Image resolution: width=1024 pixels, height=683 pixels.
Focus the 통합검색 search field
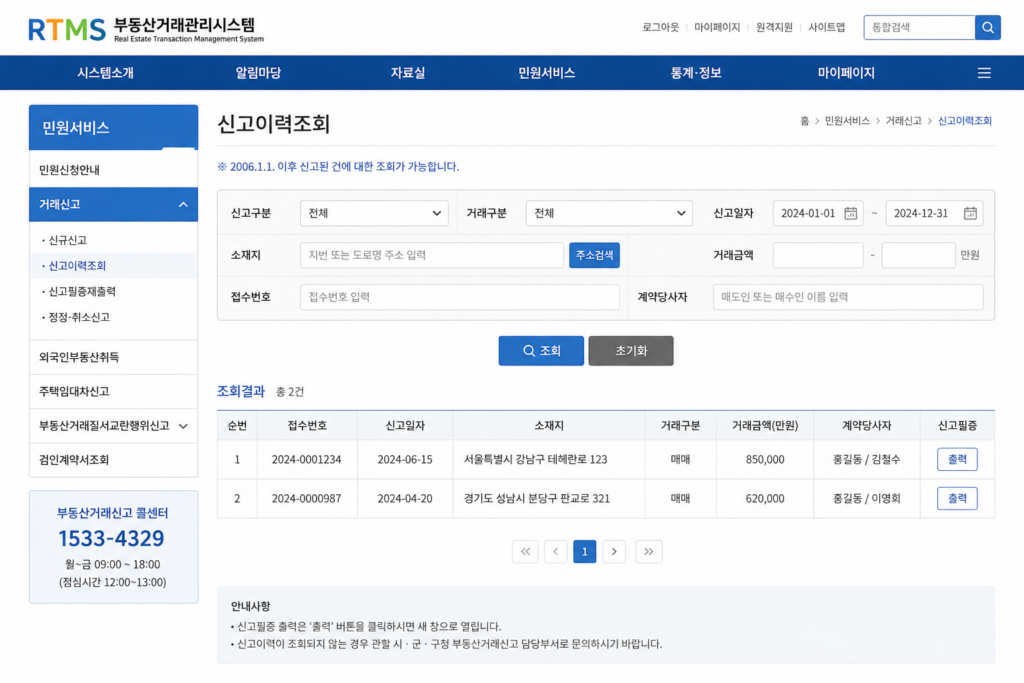[920, 27]
